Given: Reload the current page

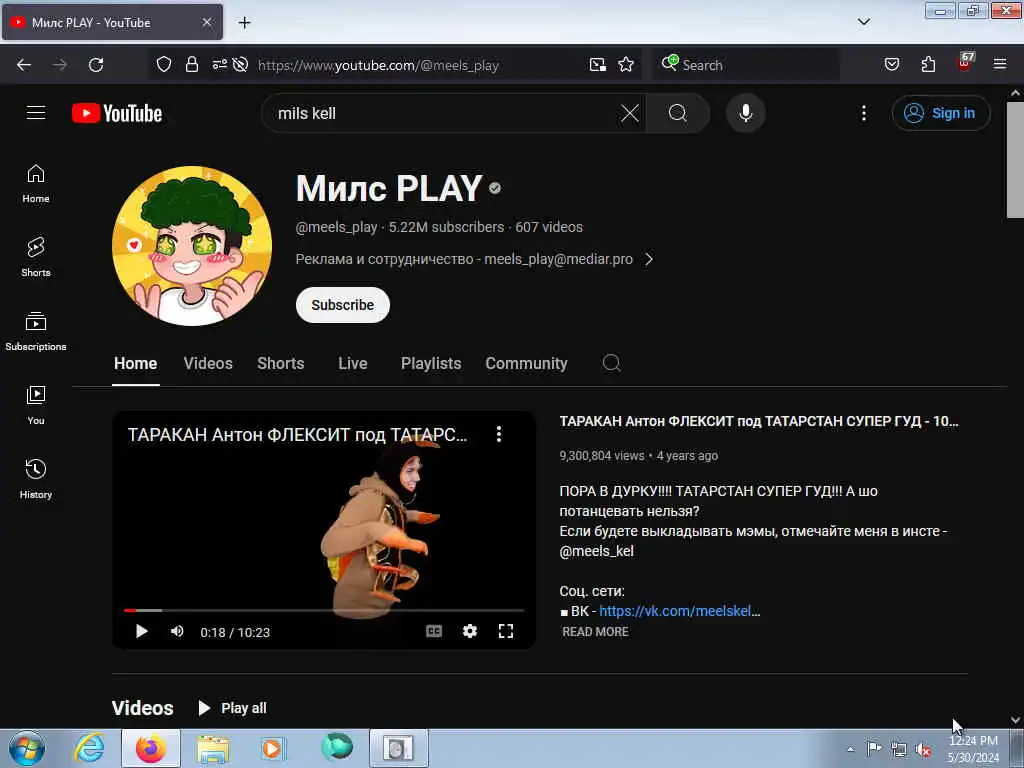Looking at the screenshot, I should click(x=96, y=65).
